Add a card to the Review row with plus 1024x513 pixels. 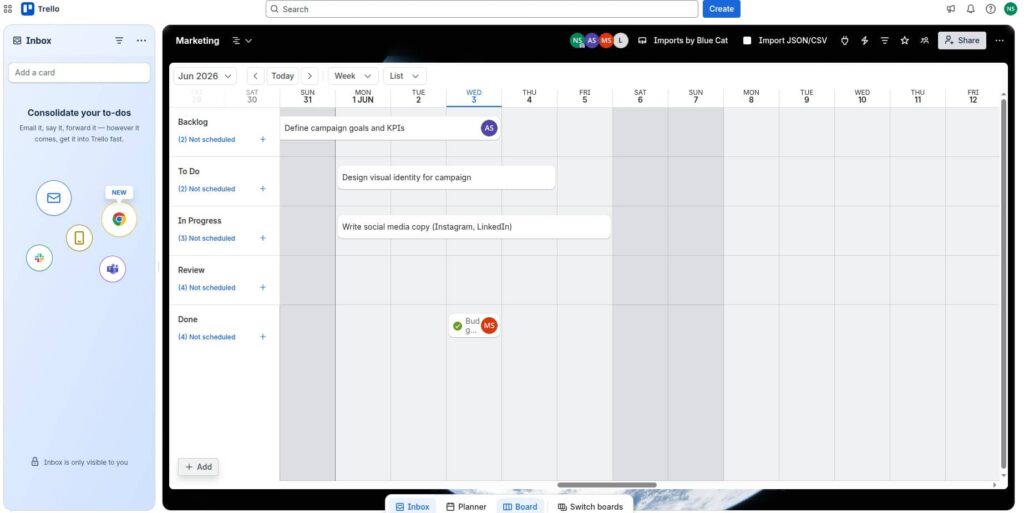263,287
